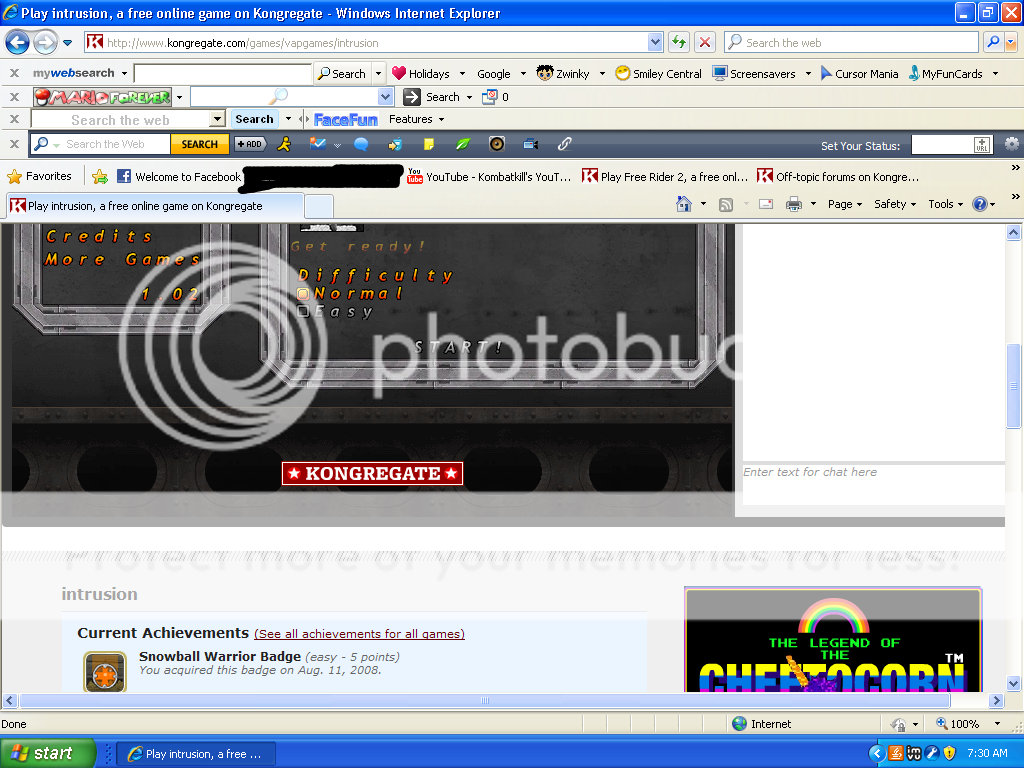Open Cursor Mania from the toolbar
The image size is (1024, 768).
(859, 74)
